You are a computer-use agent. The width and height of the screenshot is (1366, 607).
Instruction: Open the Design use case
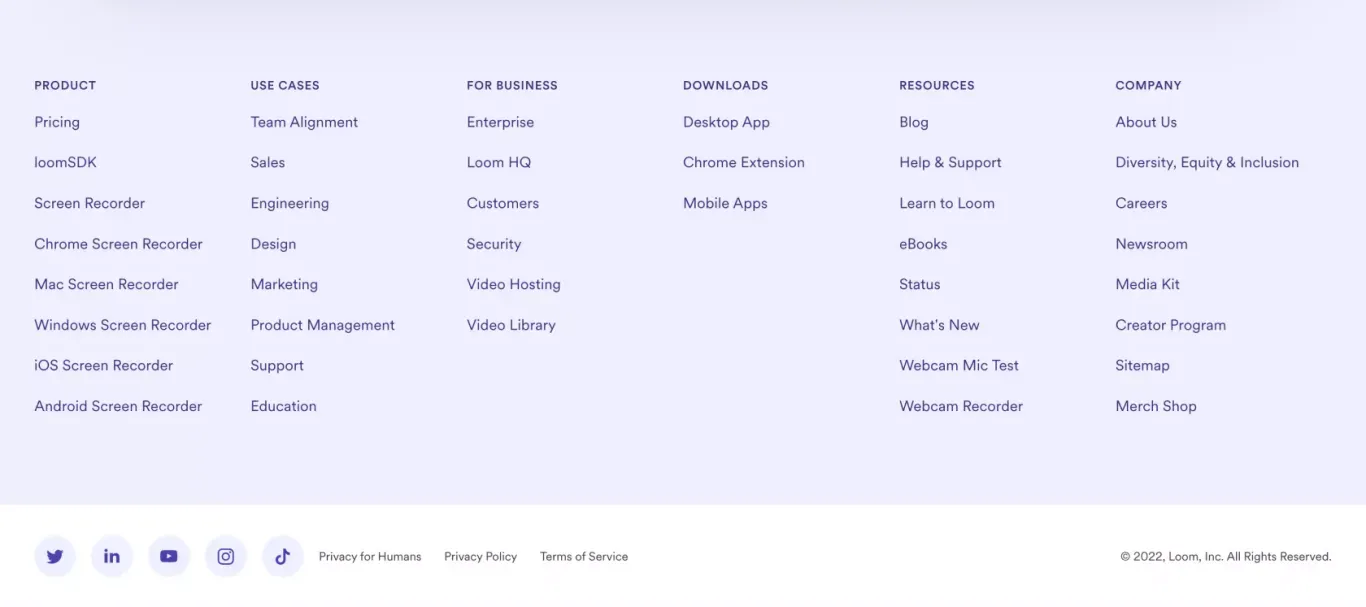[x=273, y=244]
